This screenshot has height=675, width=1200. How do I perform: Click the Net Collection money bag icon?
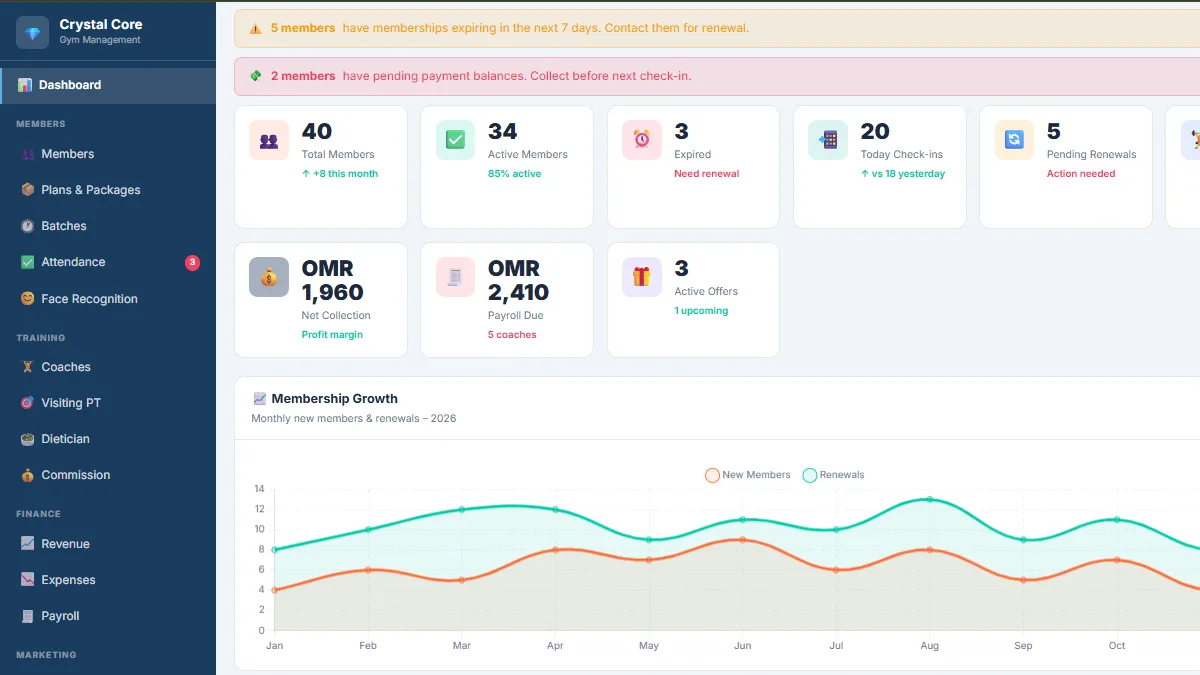(269, 277)
